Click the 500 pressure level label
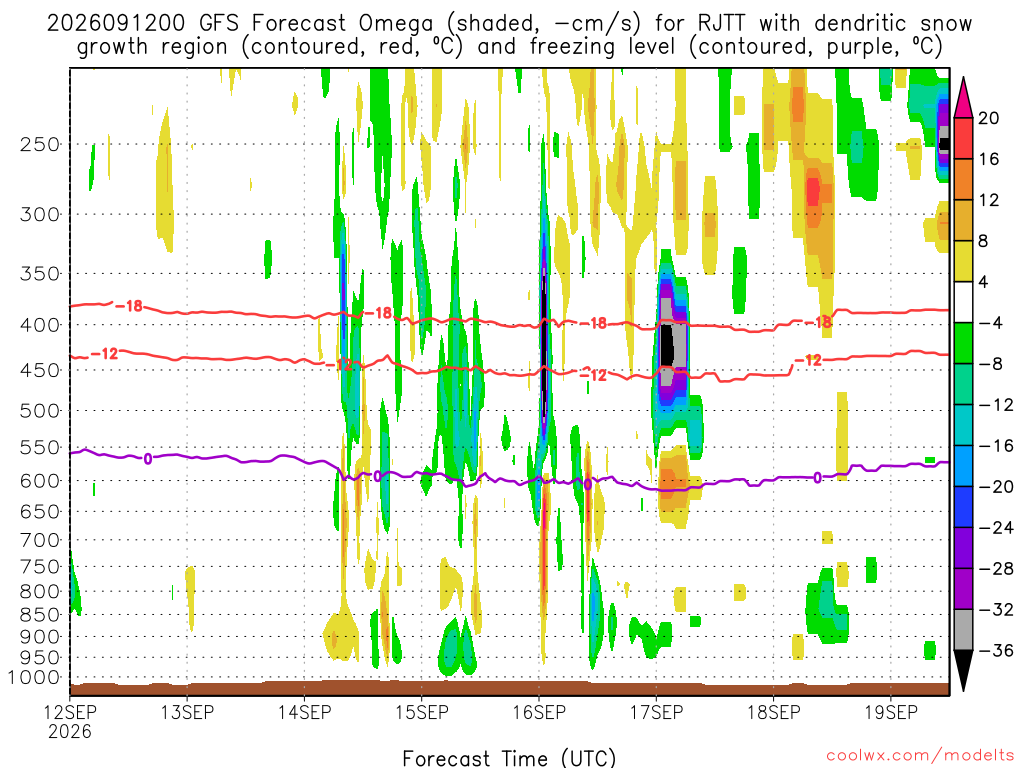Viewport: 1024px width, 768px height. [x=40, y=411]
